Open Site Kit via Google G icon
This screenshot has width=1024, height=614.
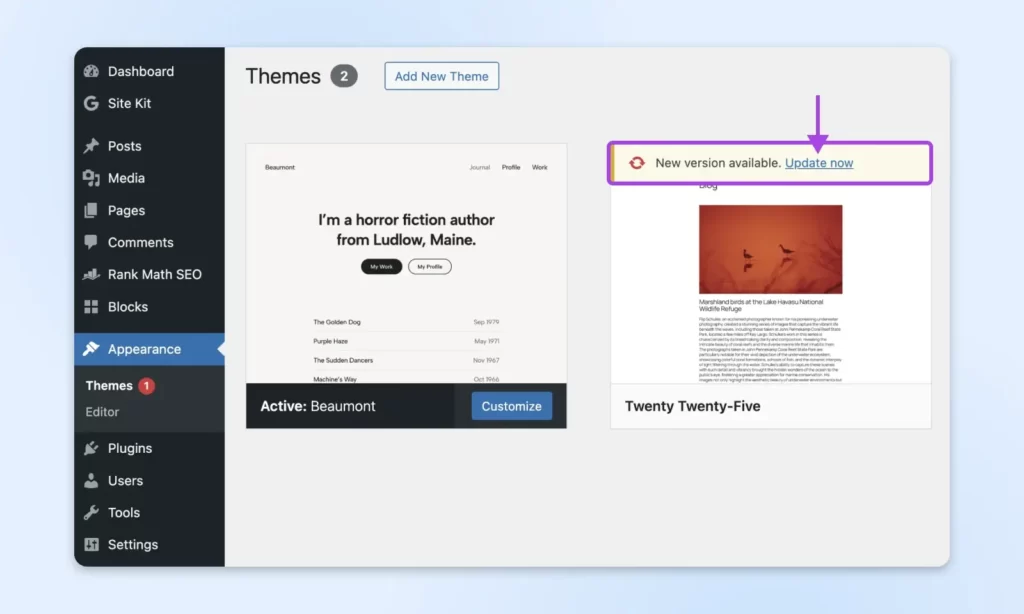click(x=91, y=103)
